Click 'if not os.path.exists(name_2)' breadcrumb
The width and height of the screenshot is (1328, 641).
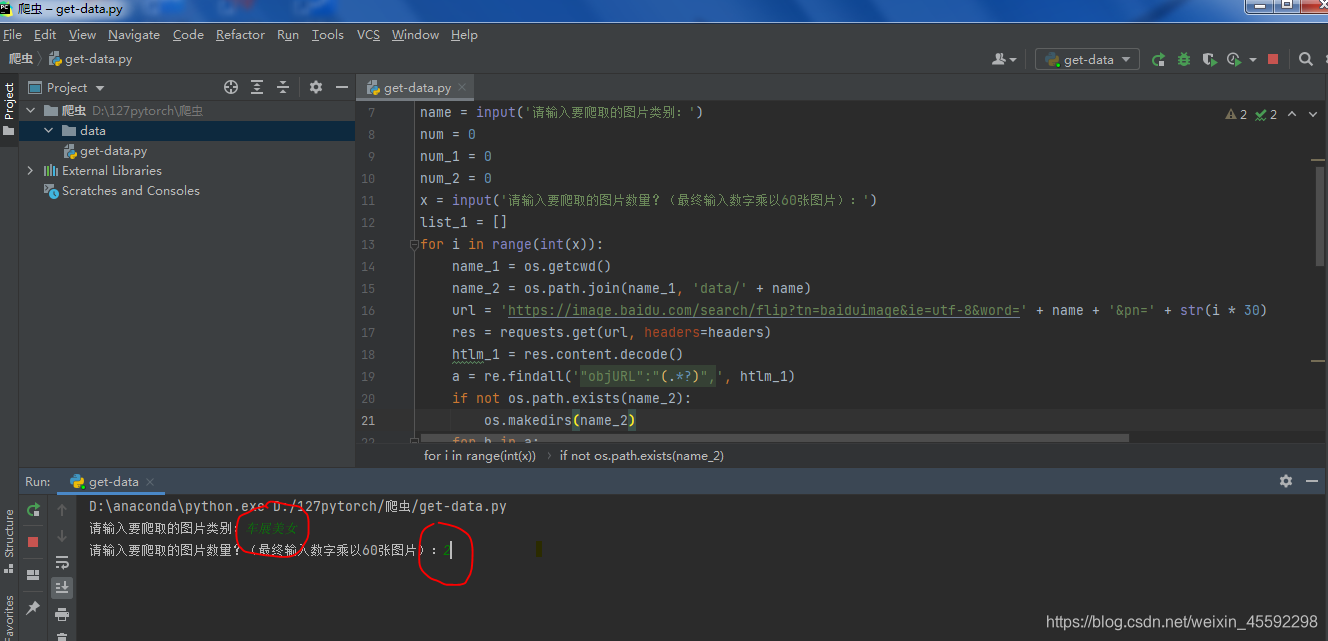(641, 456)
